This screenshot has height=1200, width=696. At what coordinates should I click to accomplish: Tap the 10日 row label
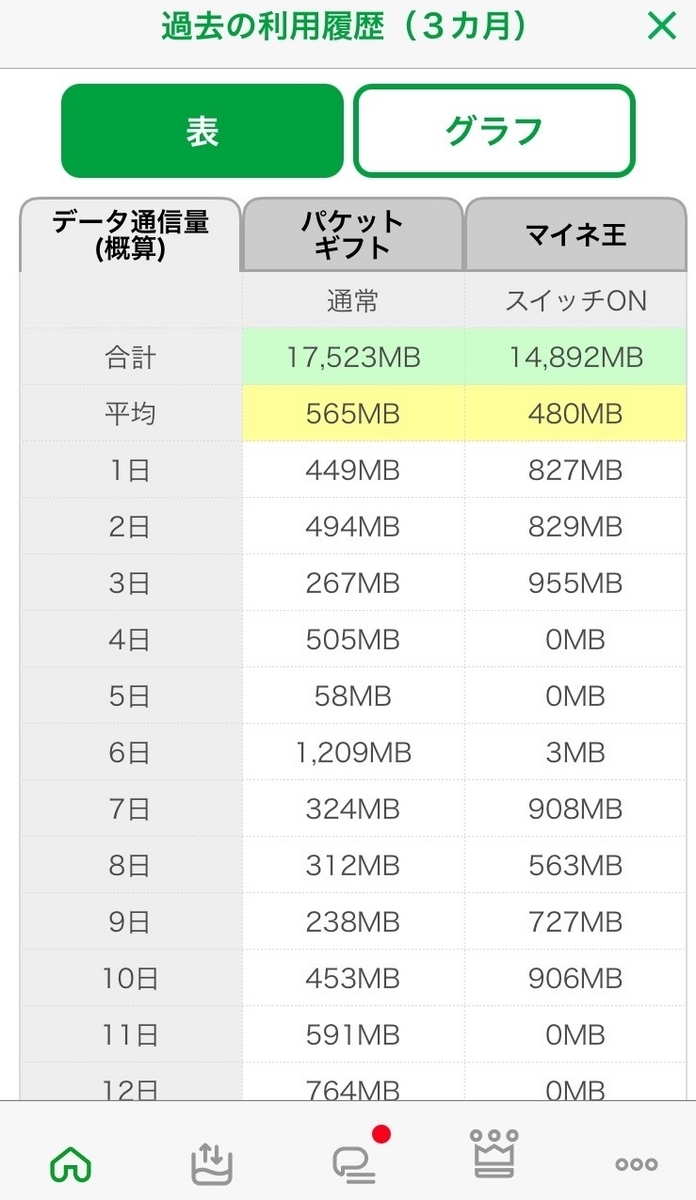130,978
